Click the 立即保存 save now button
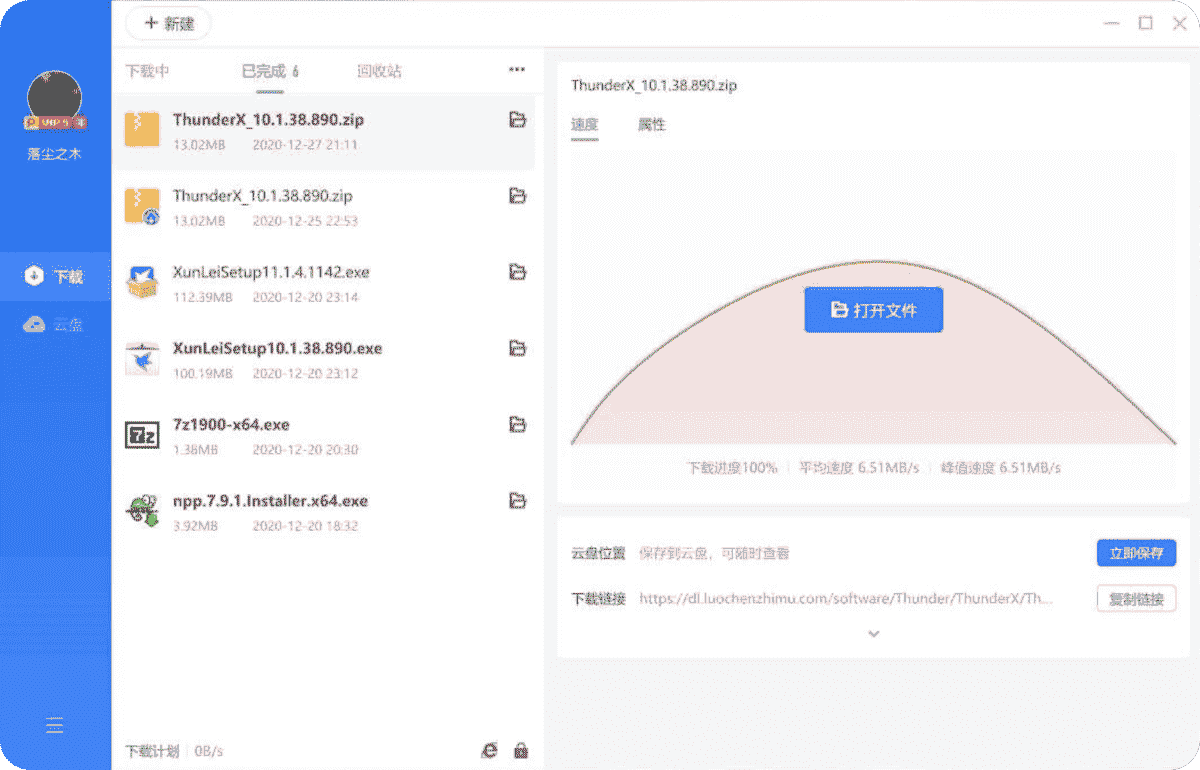Image resolution: width=1200 pixels, height=770 pixels. point(1136,553)
